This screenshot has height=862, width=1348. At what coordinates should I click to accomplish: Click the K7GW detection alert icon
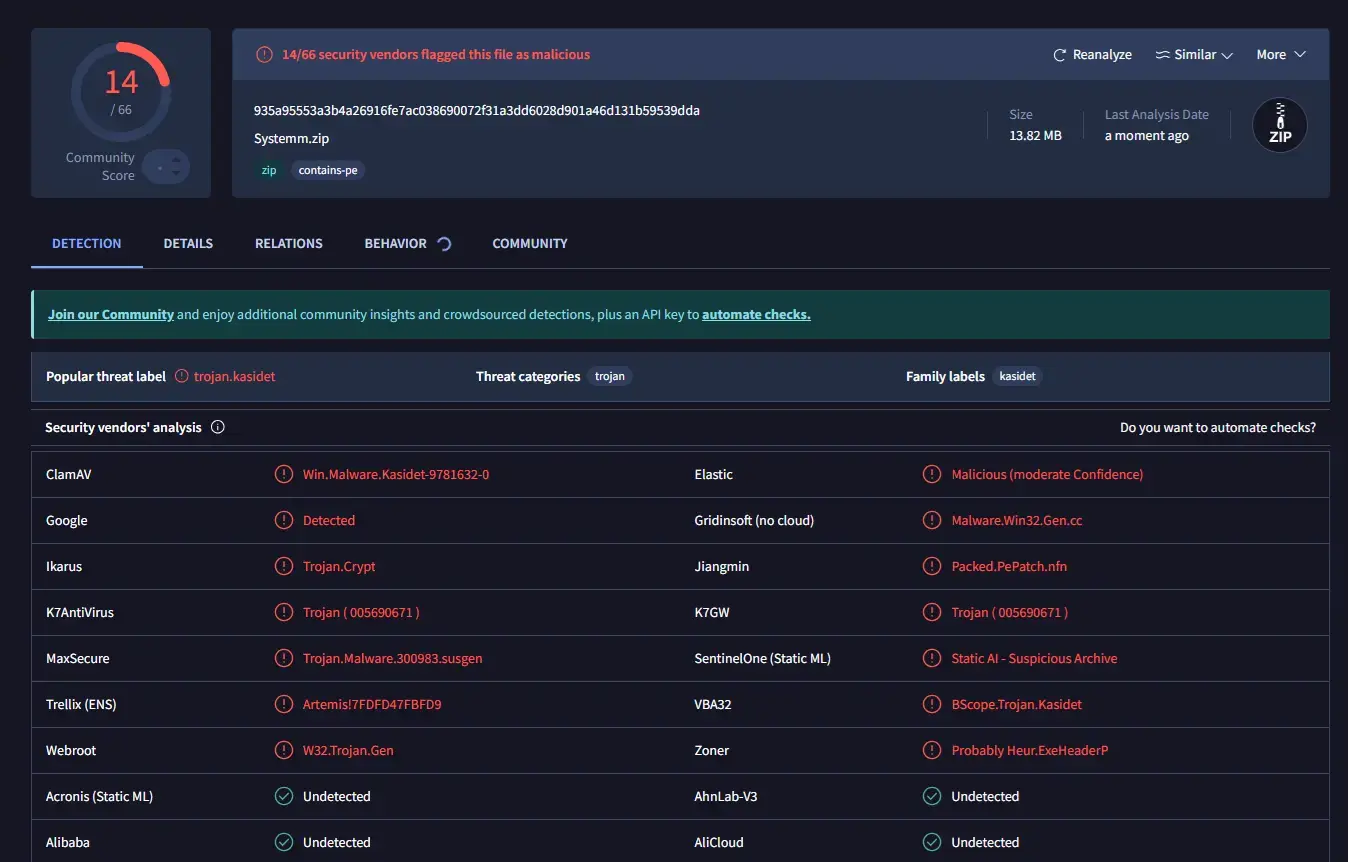click(x=932, y=612)
